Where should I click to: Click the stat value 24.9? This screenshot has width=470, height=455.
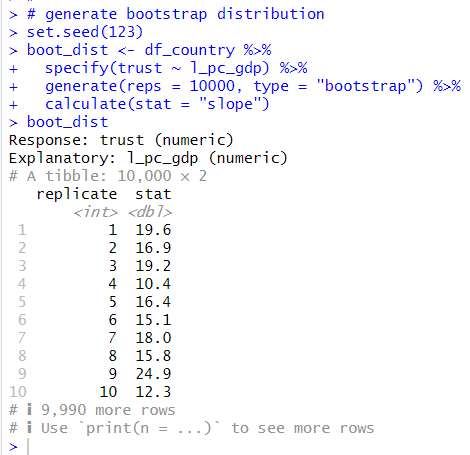click(153, 374)
